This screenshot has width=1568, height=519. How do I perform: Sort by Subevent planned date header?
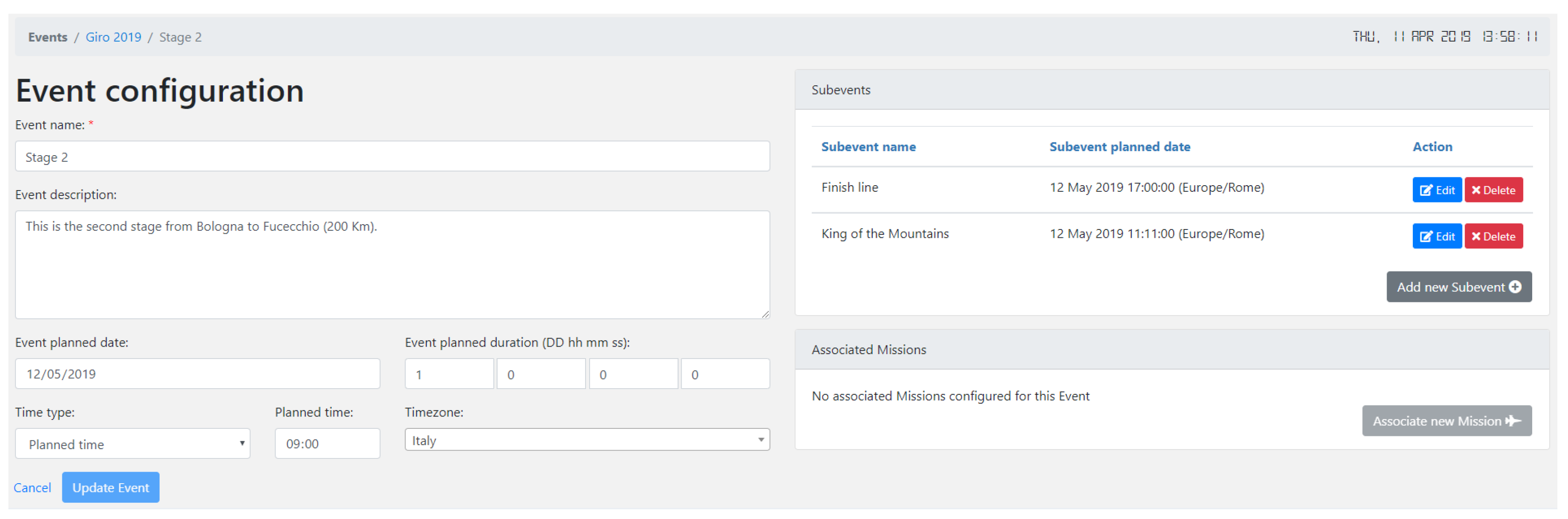pyautogui.click(x=1119, y=147)
